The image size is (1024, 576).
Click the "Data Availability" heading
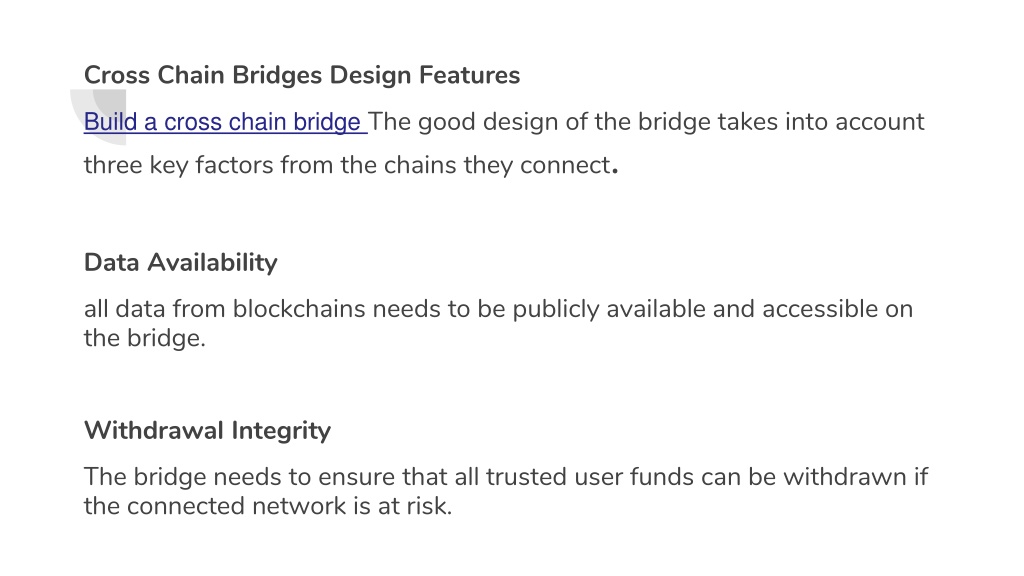(x=180, y=263)
